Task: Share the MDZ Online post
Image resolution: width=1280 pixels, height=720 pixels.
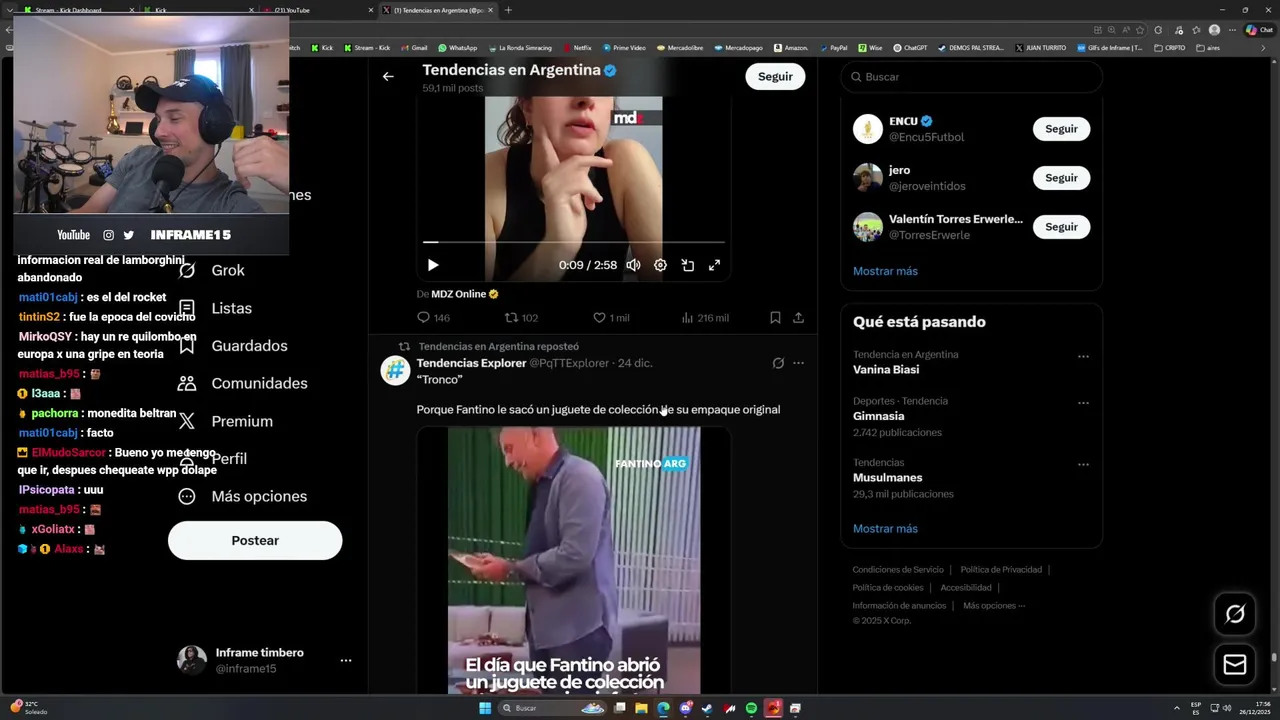Action: tap(798, 318)
